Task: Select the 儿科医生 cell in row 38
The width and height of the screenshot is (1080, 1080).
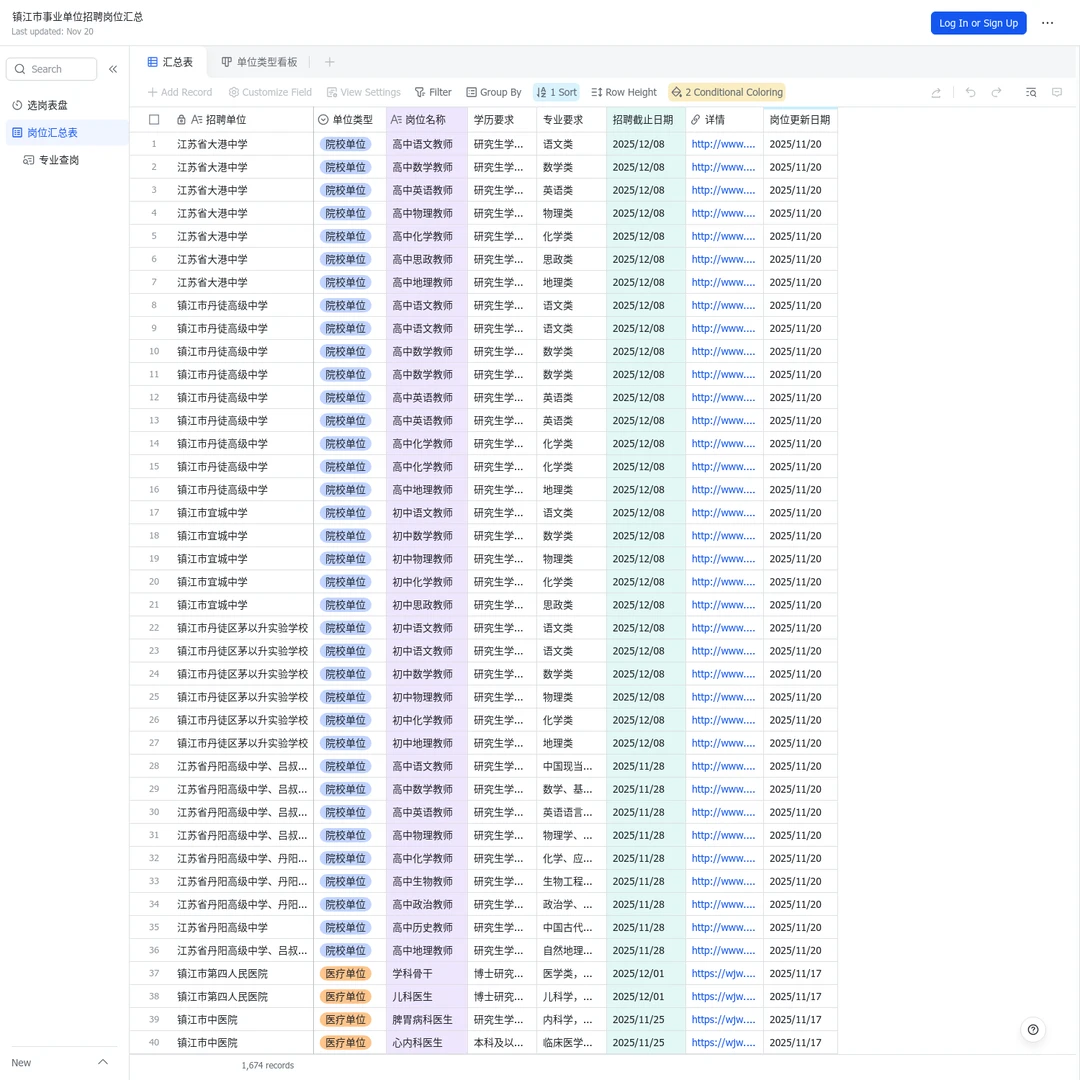Action: pyautogui.click(x=427, y=997)
